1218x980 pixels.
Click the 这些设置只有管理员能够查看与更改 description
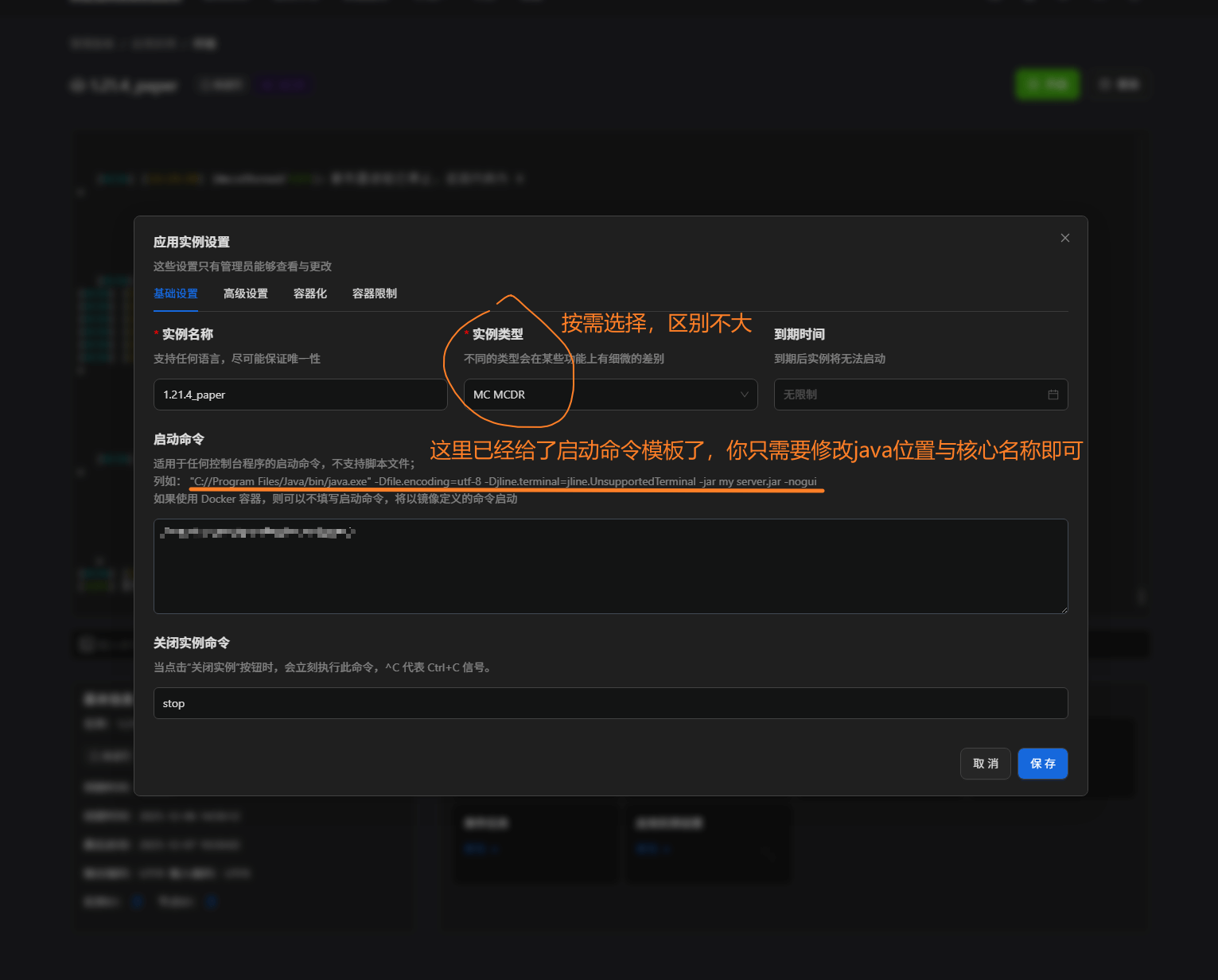tap(243, 266)
